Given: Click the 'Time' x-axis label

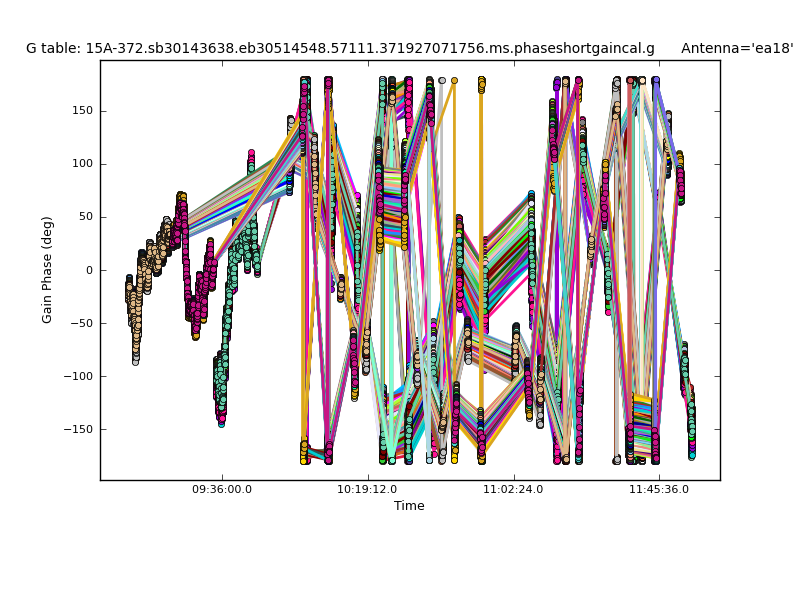Looking at the screenshot, I should click(x=409, y=506).
